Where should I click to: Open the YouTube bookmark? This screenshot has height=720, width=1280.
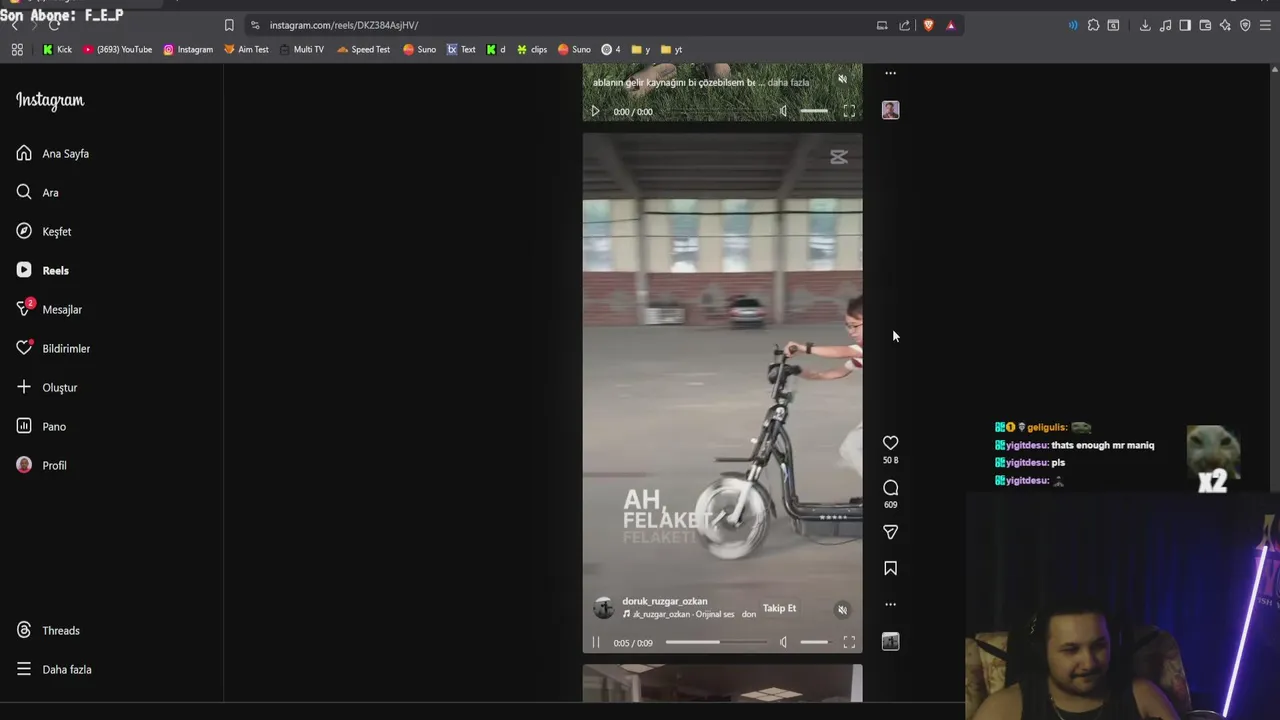118,49
